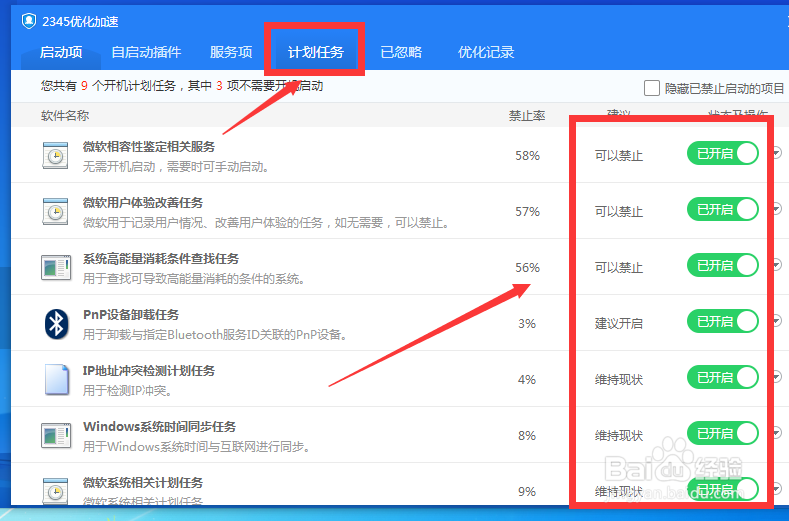Viewport: 789px width, 521px height.
Task: Click the 软件名称 column header
Action: coord(65,116)
